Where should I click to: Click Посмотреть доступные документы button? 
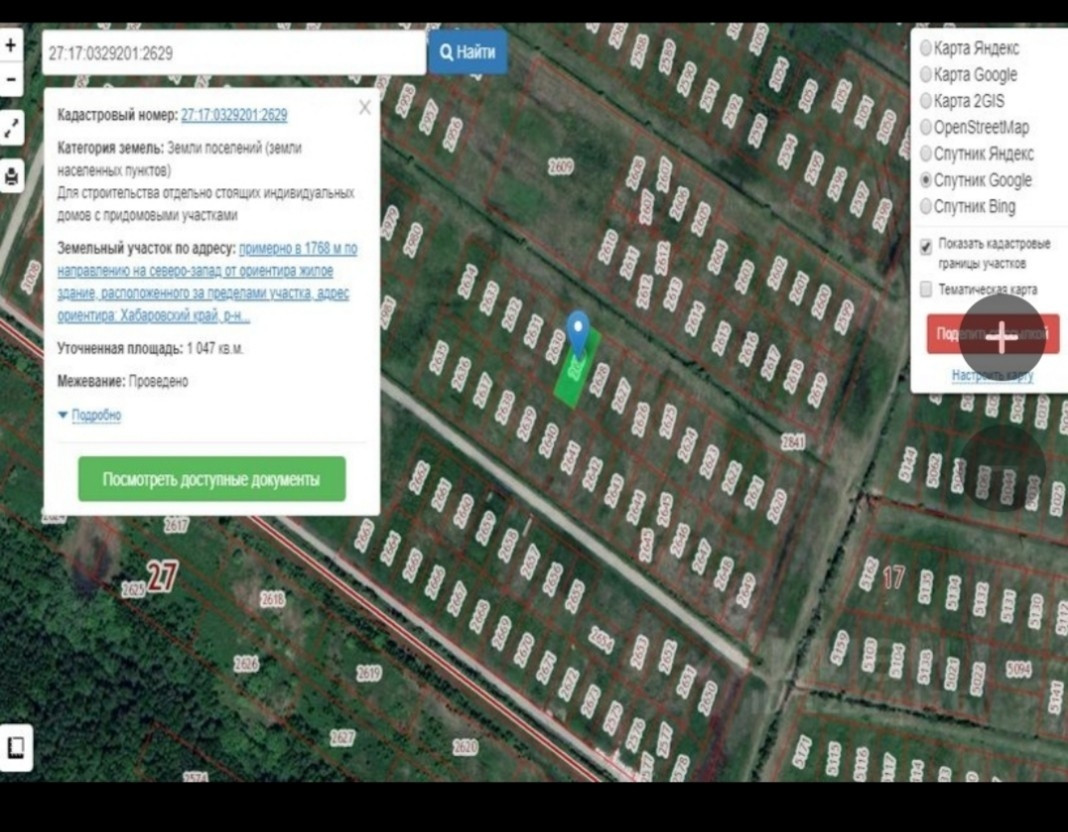click(212, 479)
